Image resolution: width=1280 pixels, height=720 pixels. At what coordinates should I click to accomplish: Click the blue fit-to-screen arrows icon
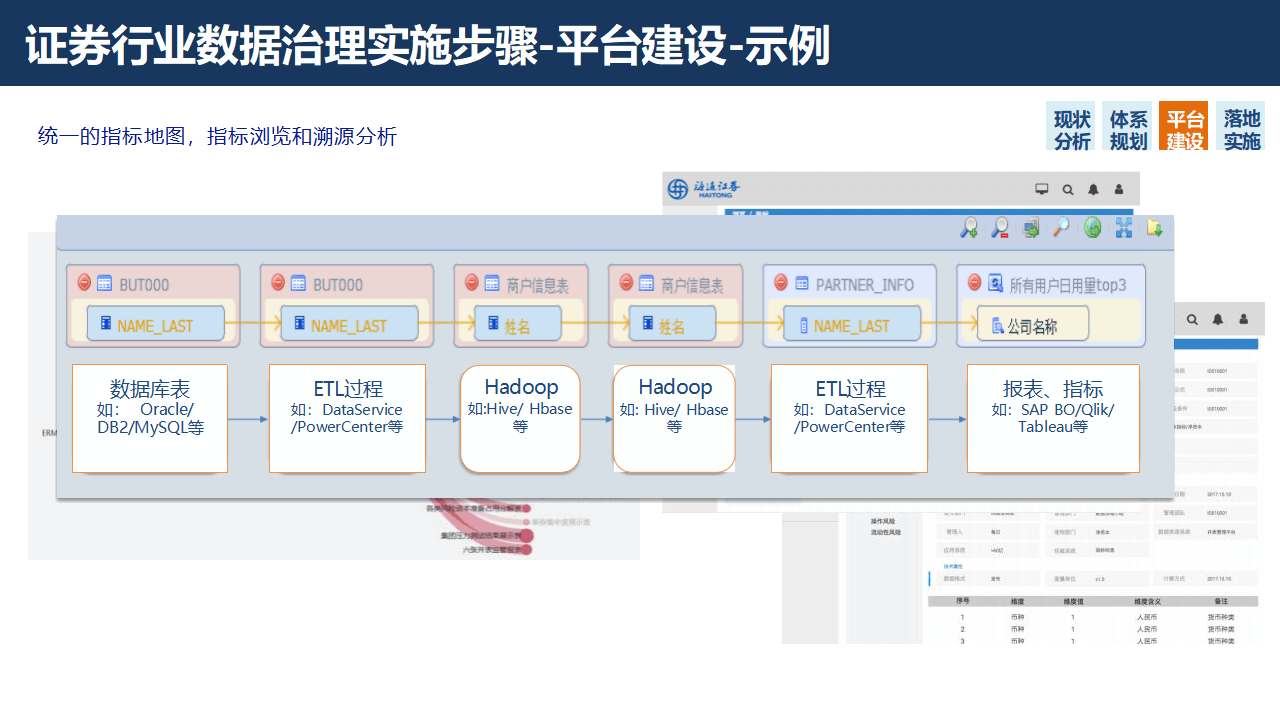point(1124,228)
